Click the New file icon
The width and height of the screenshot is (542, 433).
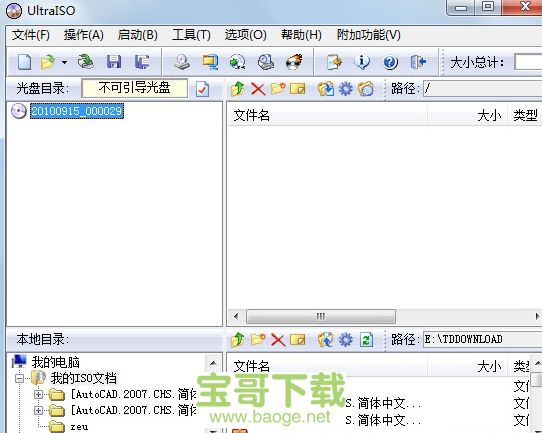pos(25,62)
